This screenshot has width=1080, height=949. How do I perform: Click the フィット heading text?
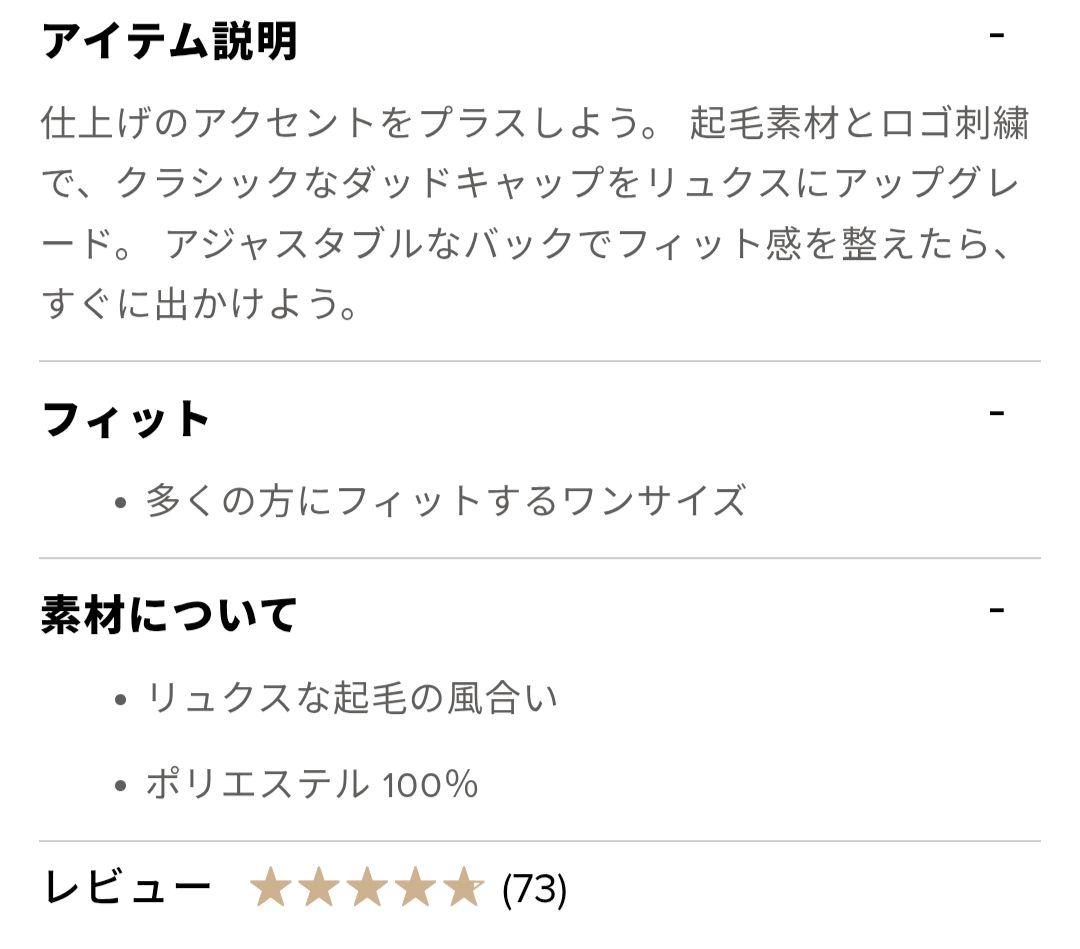coord(126,419)
